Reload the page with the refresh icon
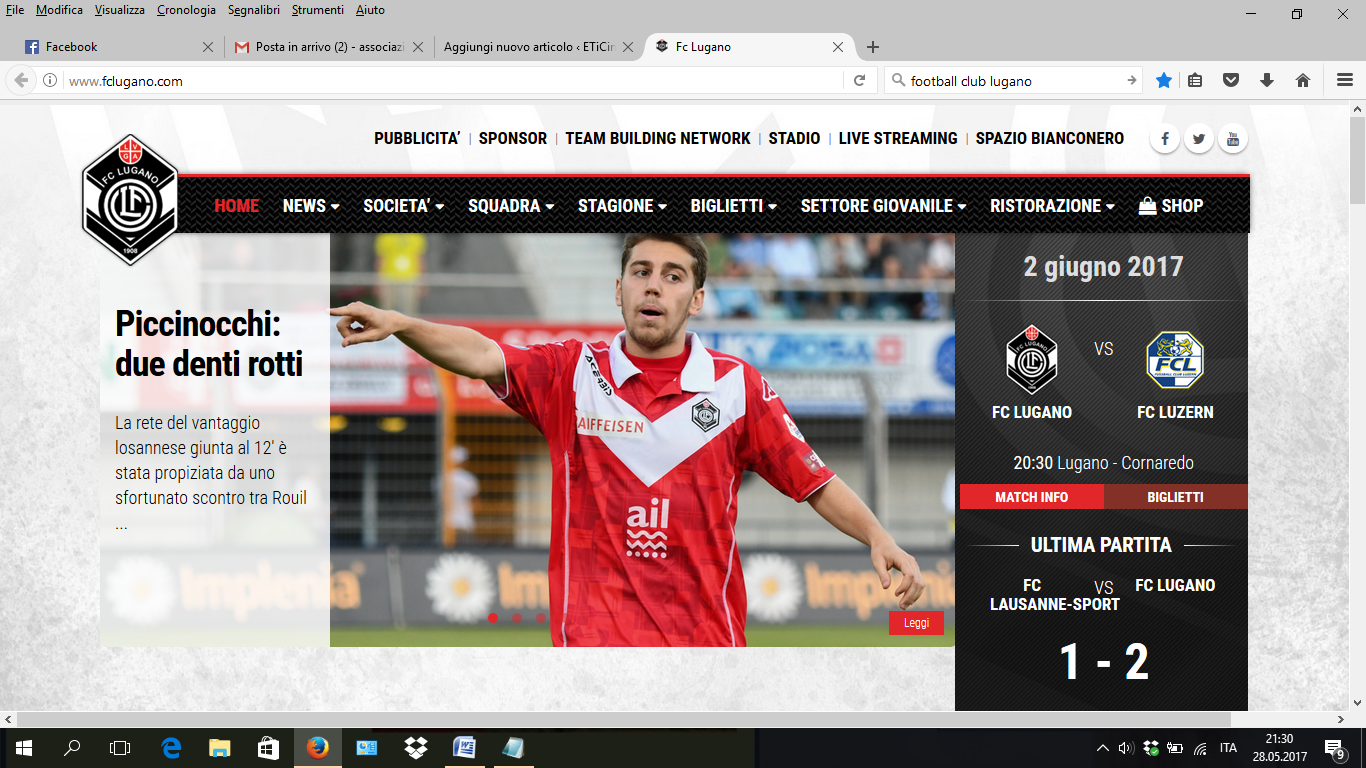The image size is (1366, 768). click(859, 81)
